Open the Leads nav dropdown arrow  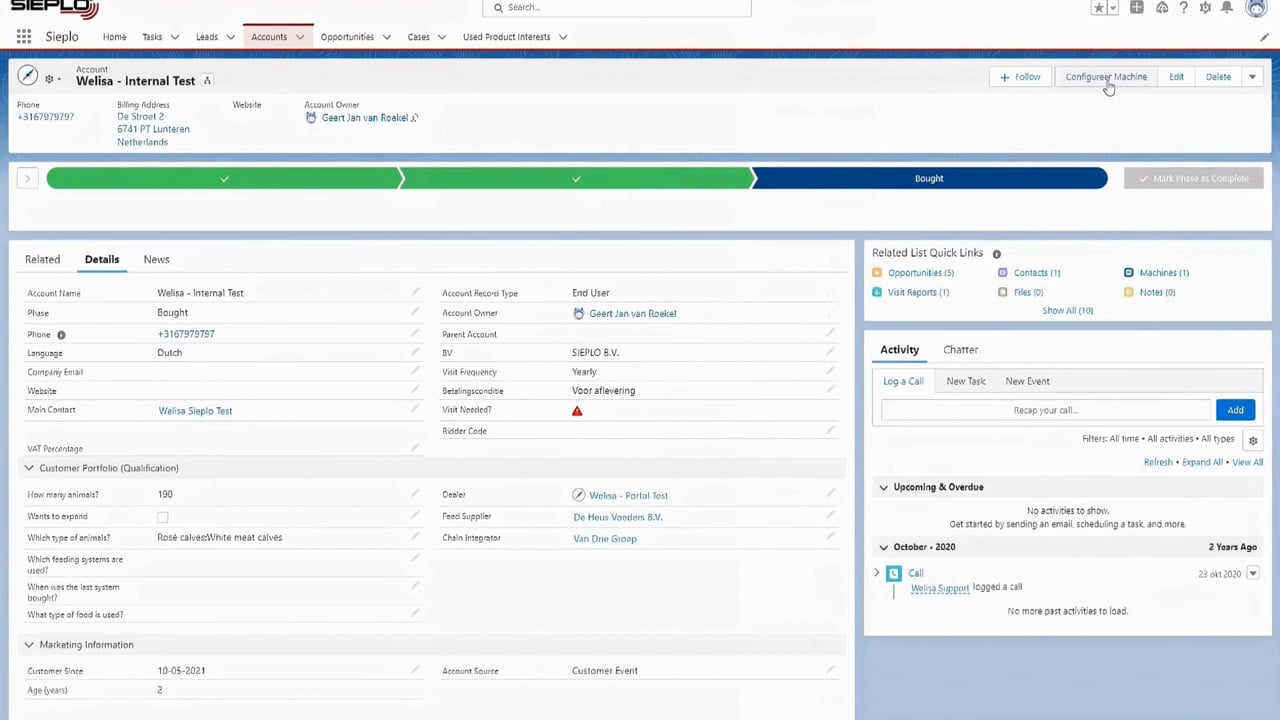[x=230, y=37]
